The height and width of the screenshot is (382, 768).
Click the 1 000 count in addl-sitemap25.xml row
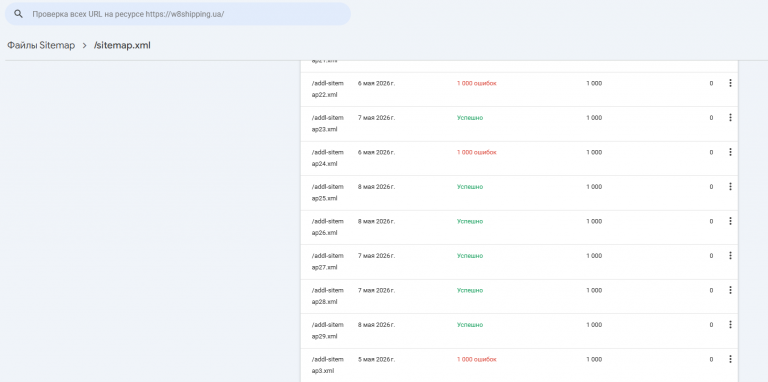point(594,187)
